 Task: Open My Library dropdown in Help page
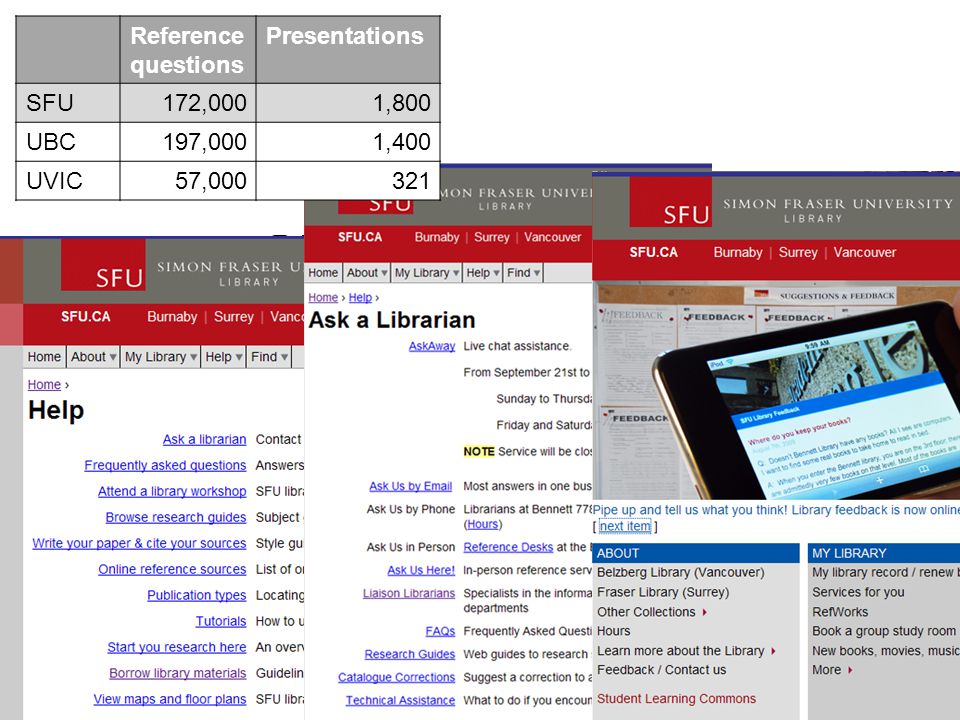click(x=160, y=356)
